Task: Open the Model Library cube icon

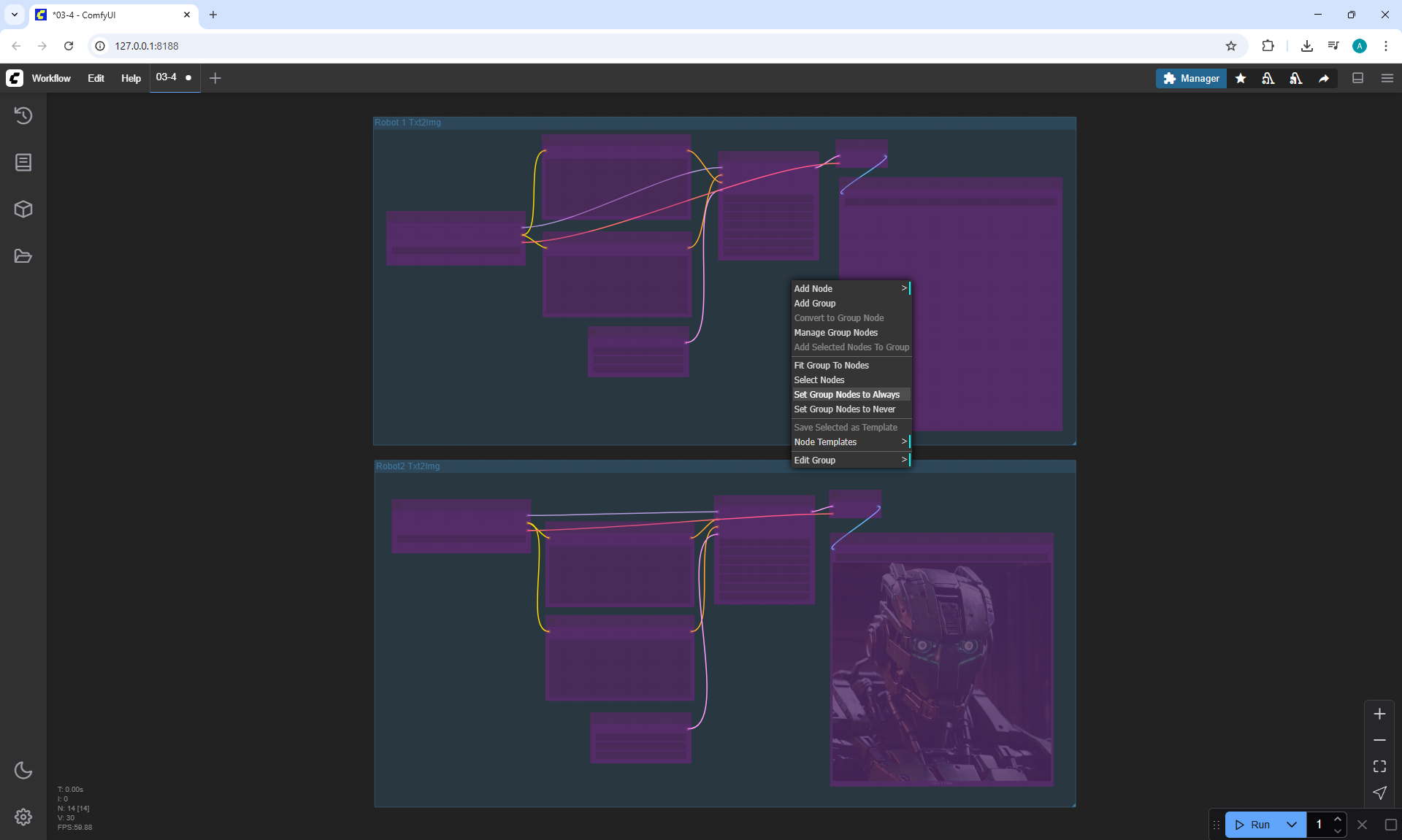Action: pos(23,209)
